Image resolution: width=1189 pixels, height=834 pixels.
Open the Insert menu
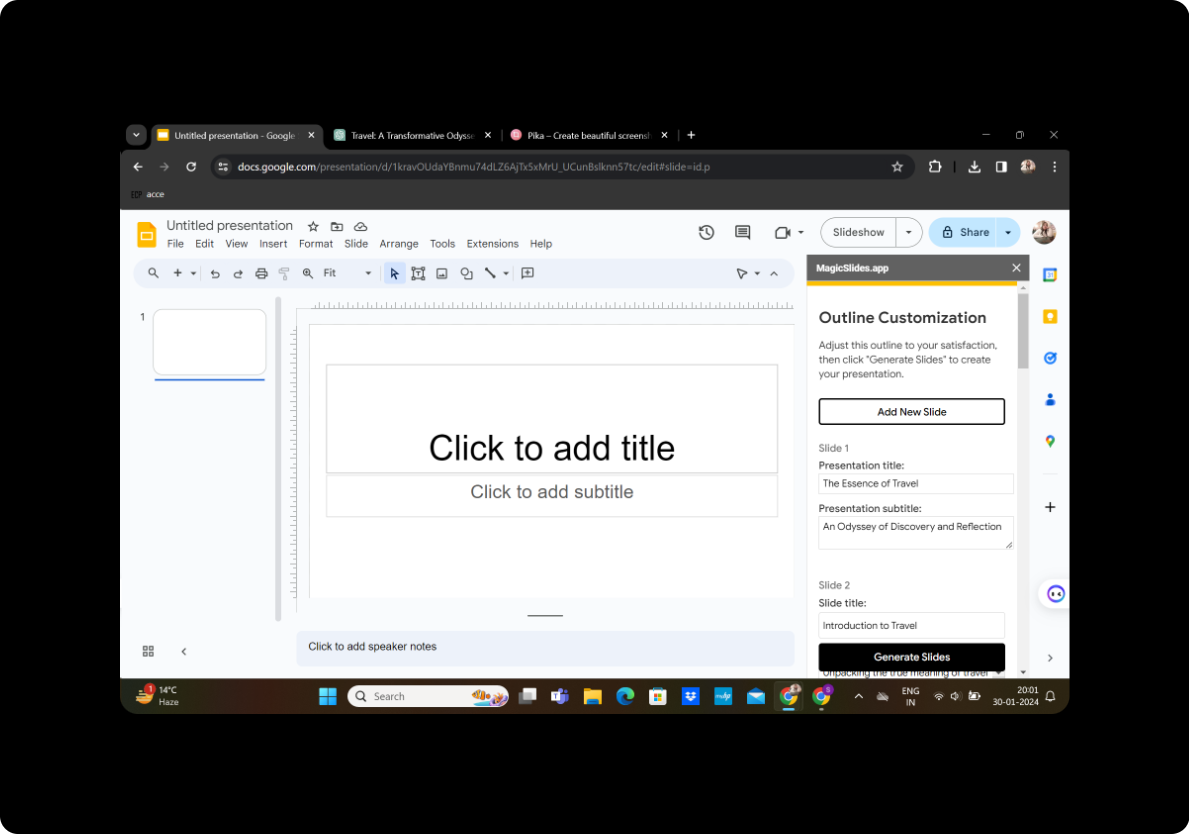(x=273, y=244)
